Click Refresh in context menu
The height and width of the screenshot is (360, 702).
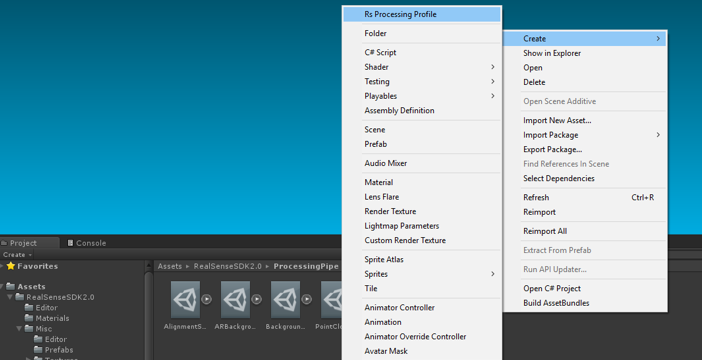click(585, 197)
